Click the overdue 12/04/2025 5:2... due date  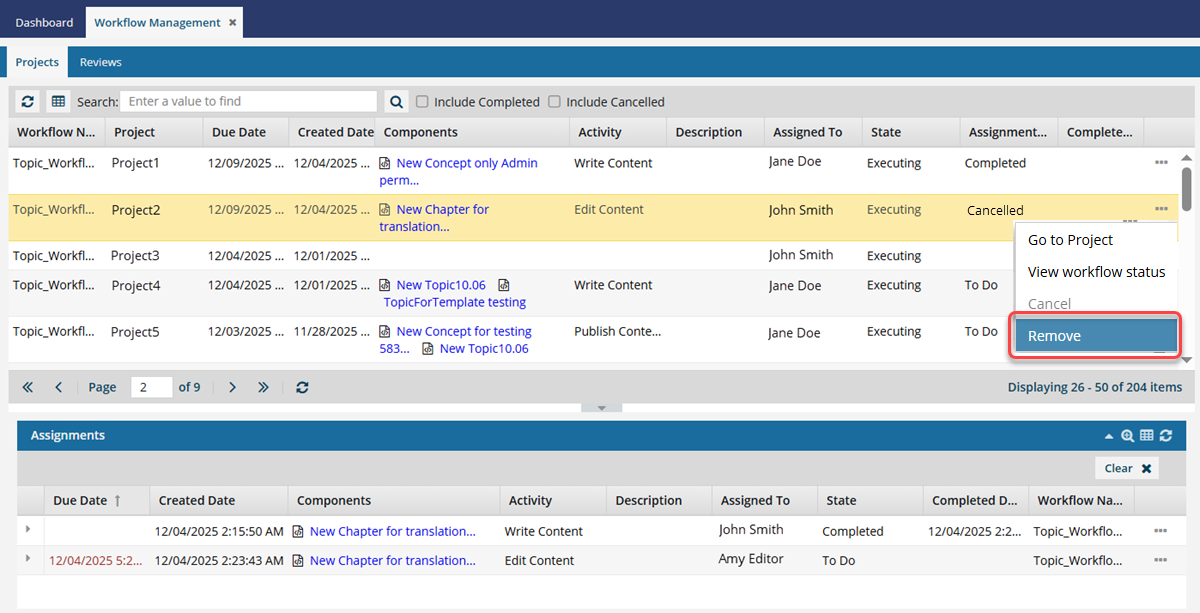coord(96,560)
